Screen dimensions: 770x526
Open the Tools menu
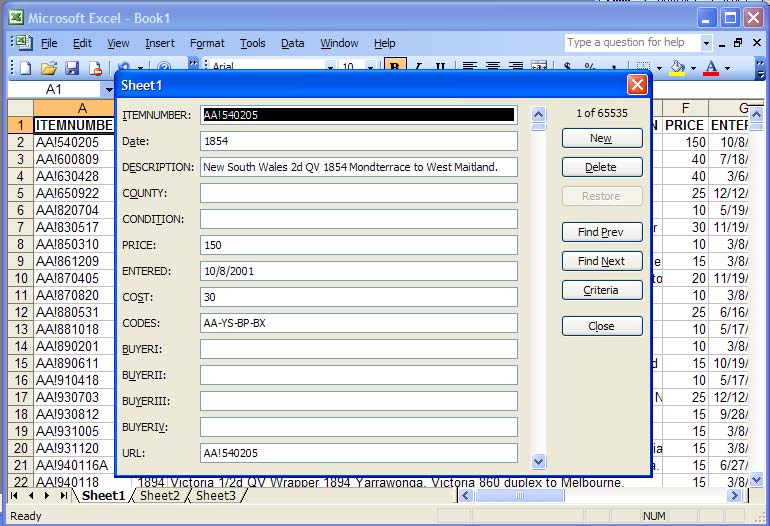(x=252, y=43)
